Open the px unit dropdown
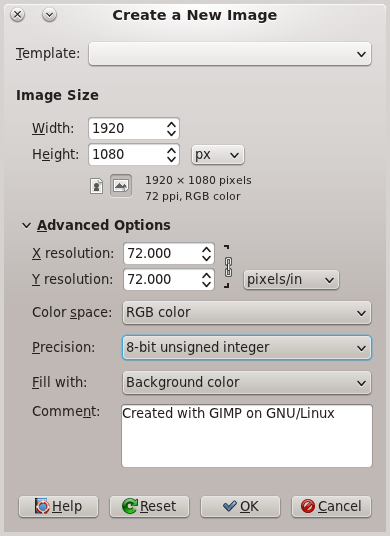Screen dimensions: 390x536 click(218, 155)
